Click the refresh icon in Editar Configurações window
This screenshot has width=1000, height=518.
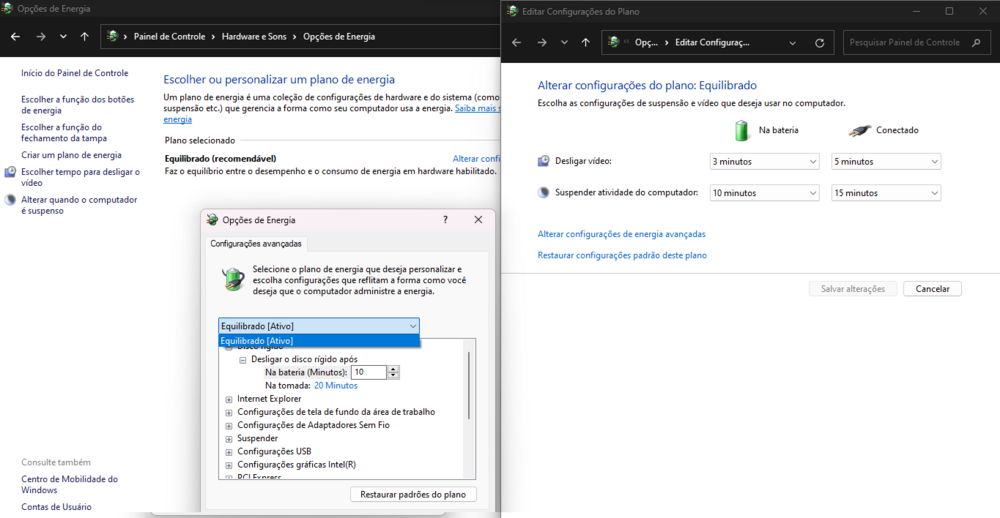[820, 43]
